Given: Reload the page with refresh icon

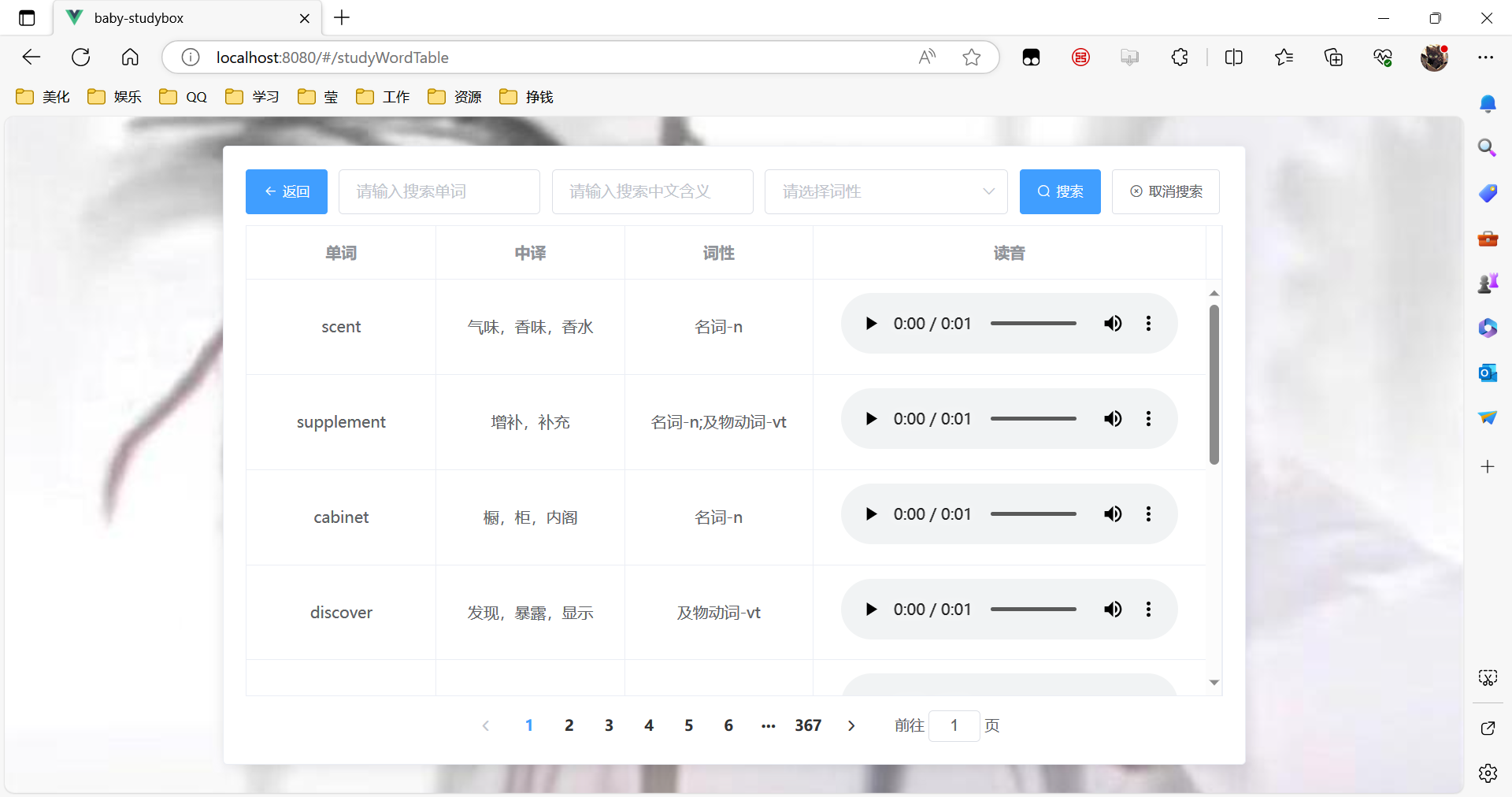Looking at the screenshot, I should [x=81, y=57].
